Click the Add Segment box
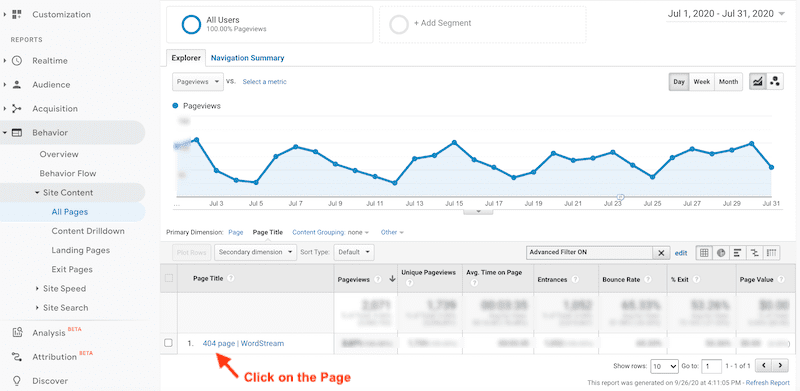Viewport: 800px width, 391px height. pos(482,25)
